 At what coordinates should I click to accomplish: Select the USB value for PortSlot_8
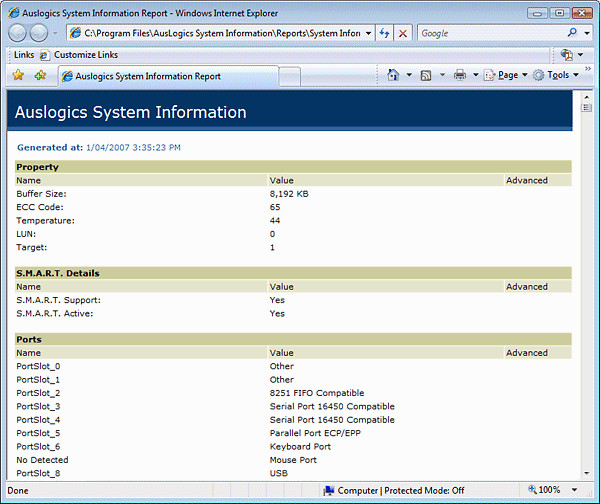tap(279, 473)
